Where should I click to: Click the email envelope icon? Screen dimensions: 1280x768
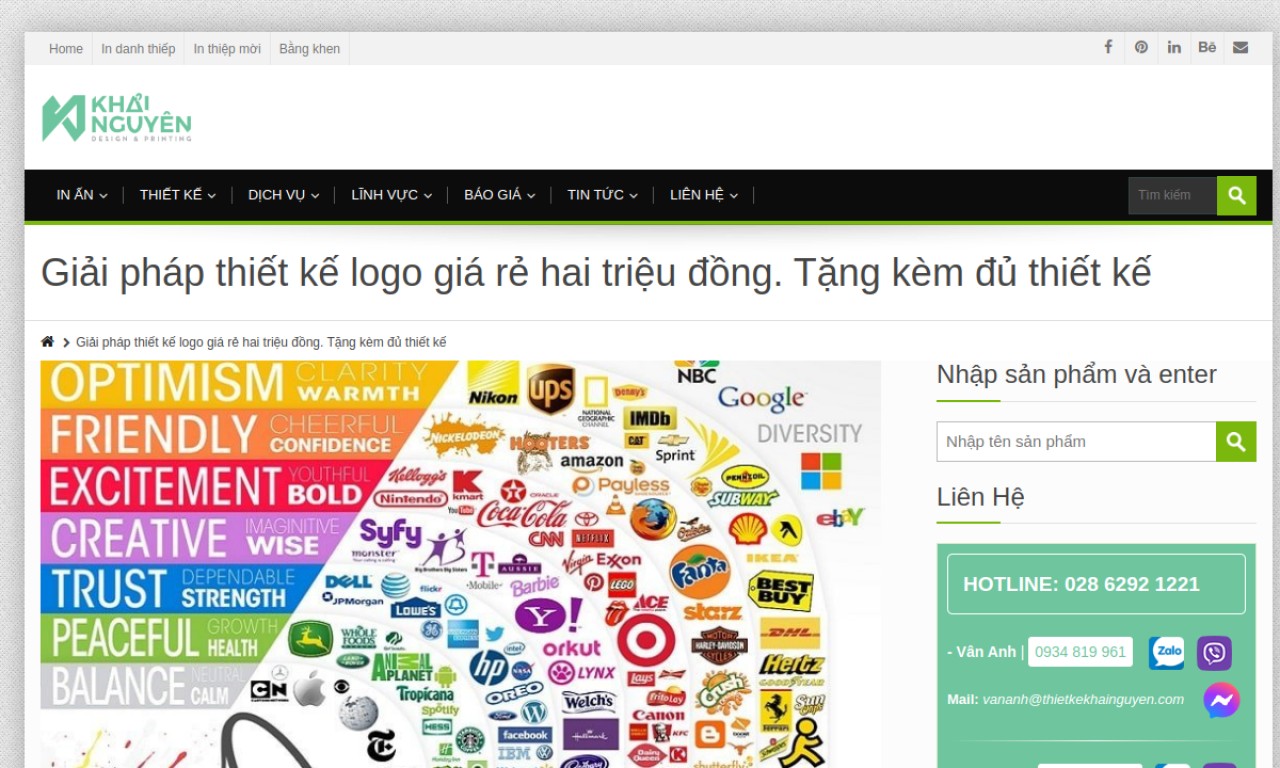pyautogui.click(x=1240, y=47)
